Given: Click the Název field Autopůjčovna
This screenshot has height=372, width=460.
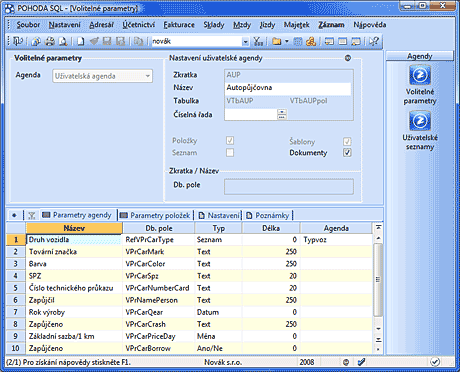Looking at the screenshot, I should (x=288, y=88).
